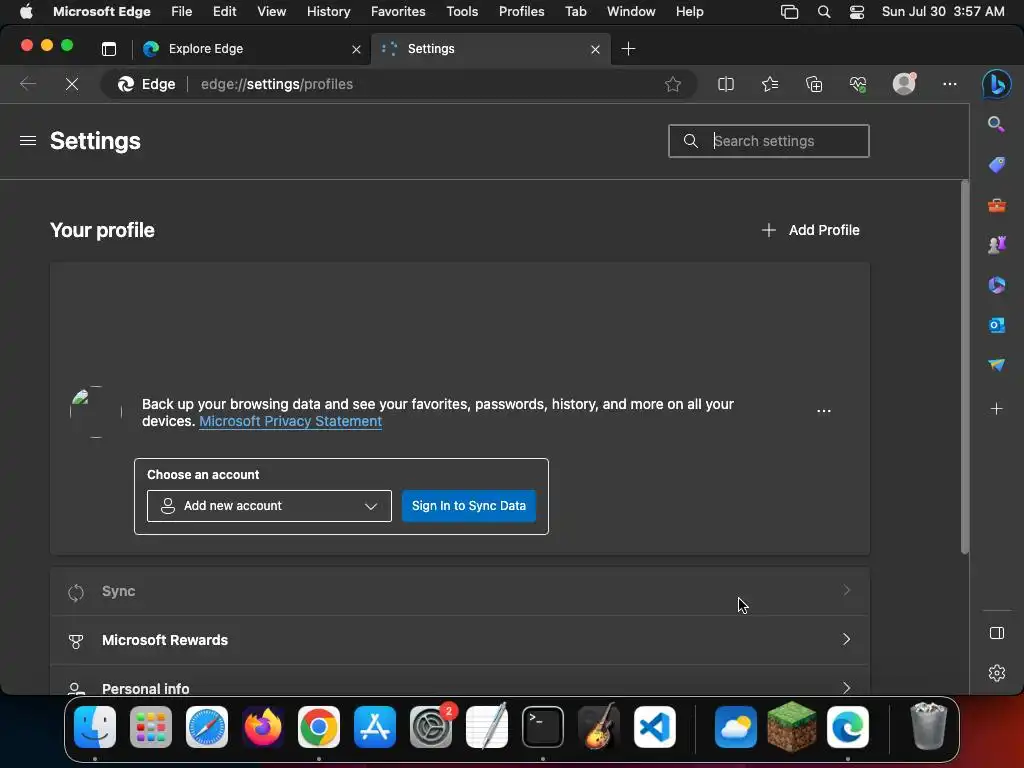Open Microsoft Privacy Statement link

[291, 421]
